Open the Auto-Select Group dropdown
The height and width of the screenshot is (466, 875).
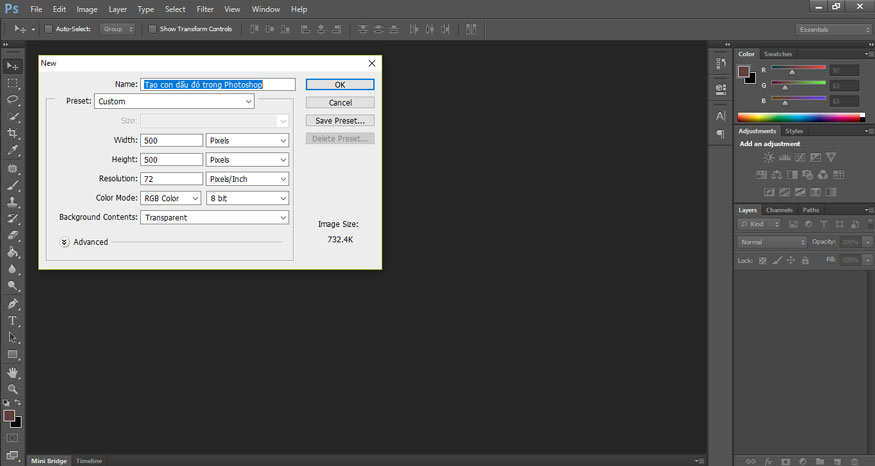pos(117,29)
